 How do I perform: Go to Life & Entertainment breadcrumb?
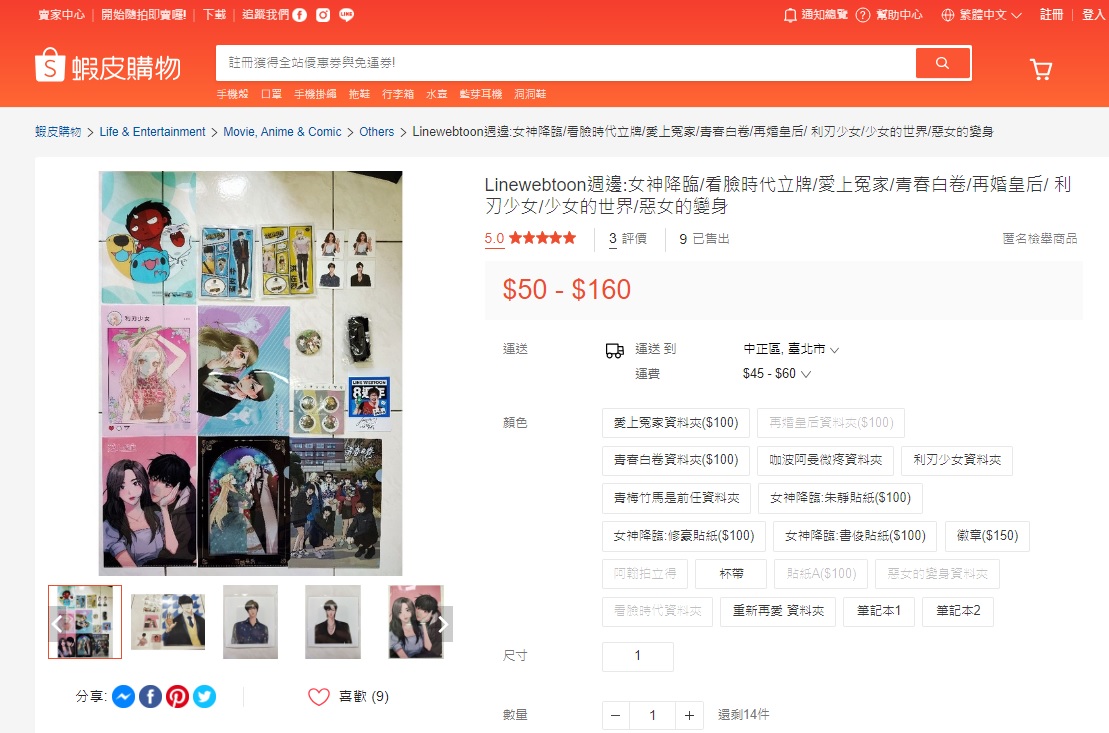coord(152,132)
